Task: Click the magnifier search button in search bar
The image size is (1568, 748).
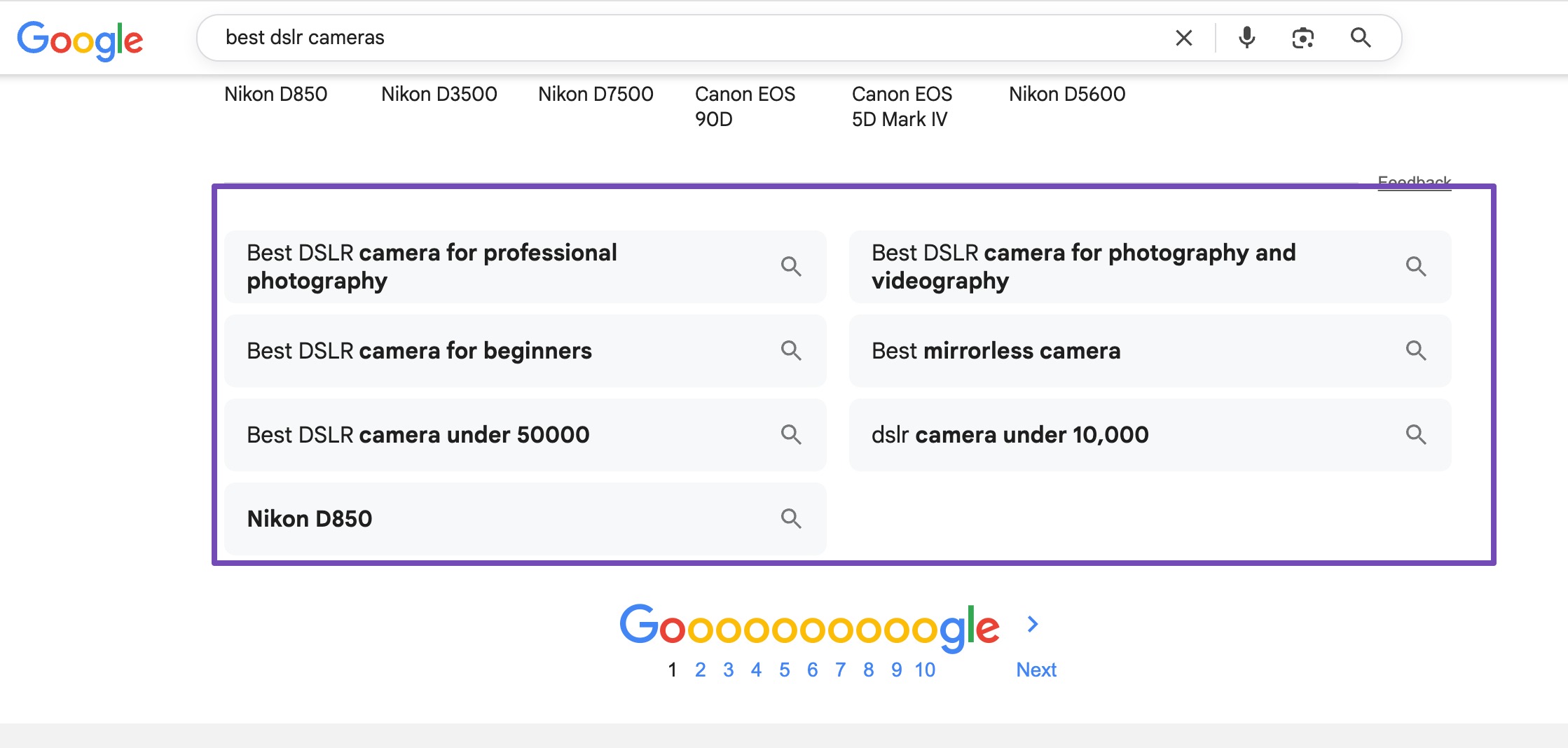Action: coord(1361,38)
